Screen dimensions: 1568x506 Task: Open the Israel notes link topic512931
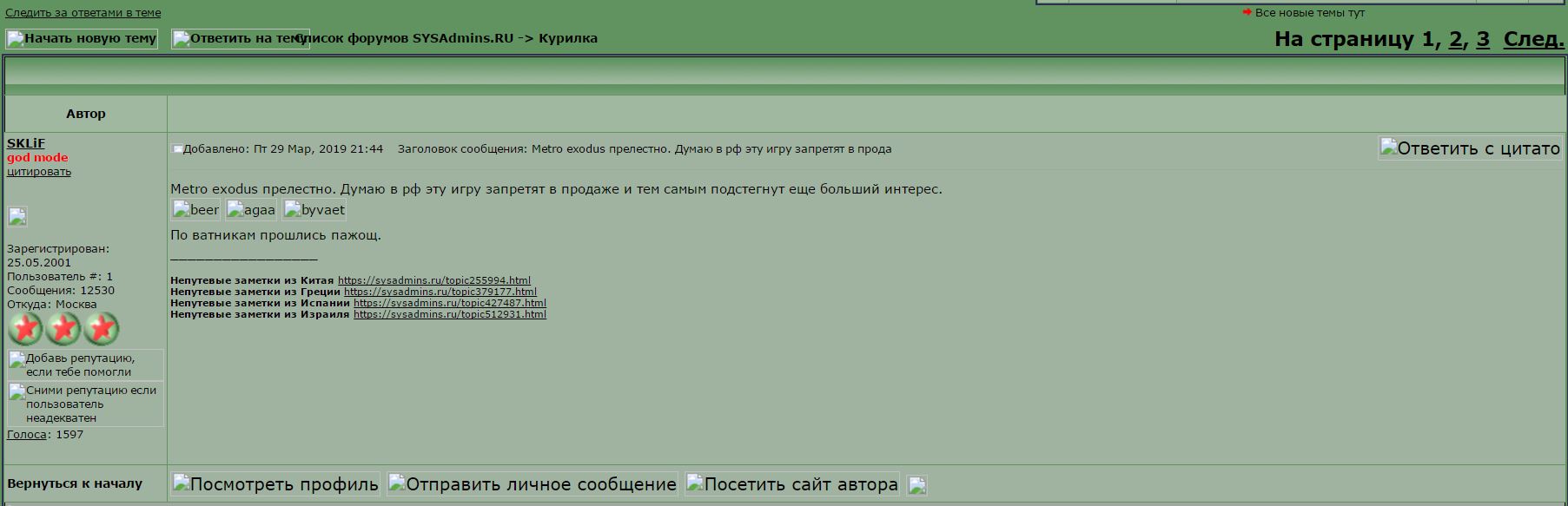450,314
